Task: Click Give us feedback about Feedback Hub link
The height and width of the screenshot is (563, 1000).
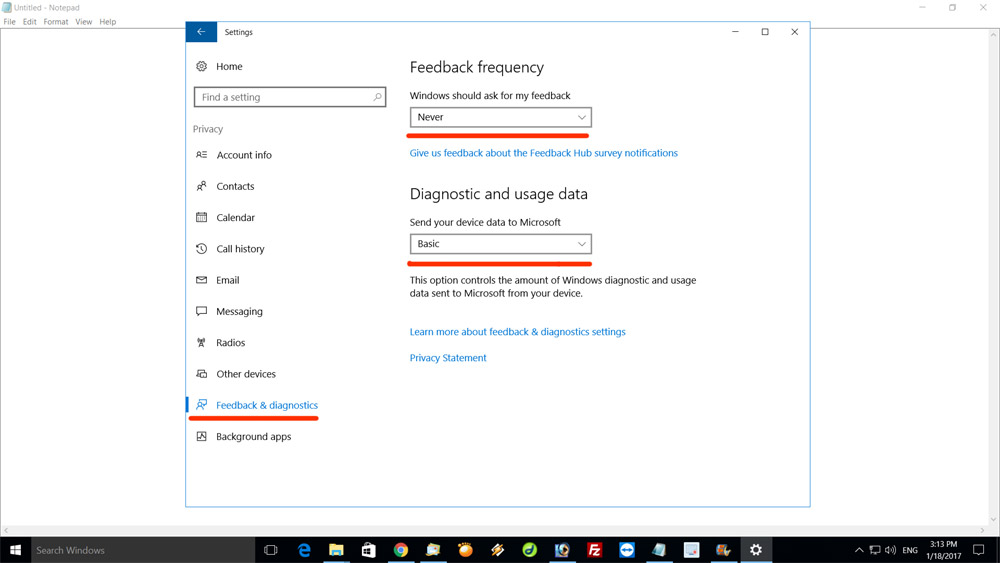Action: click(x=543, y=153)
